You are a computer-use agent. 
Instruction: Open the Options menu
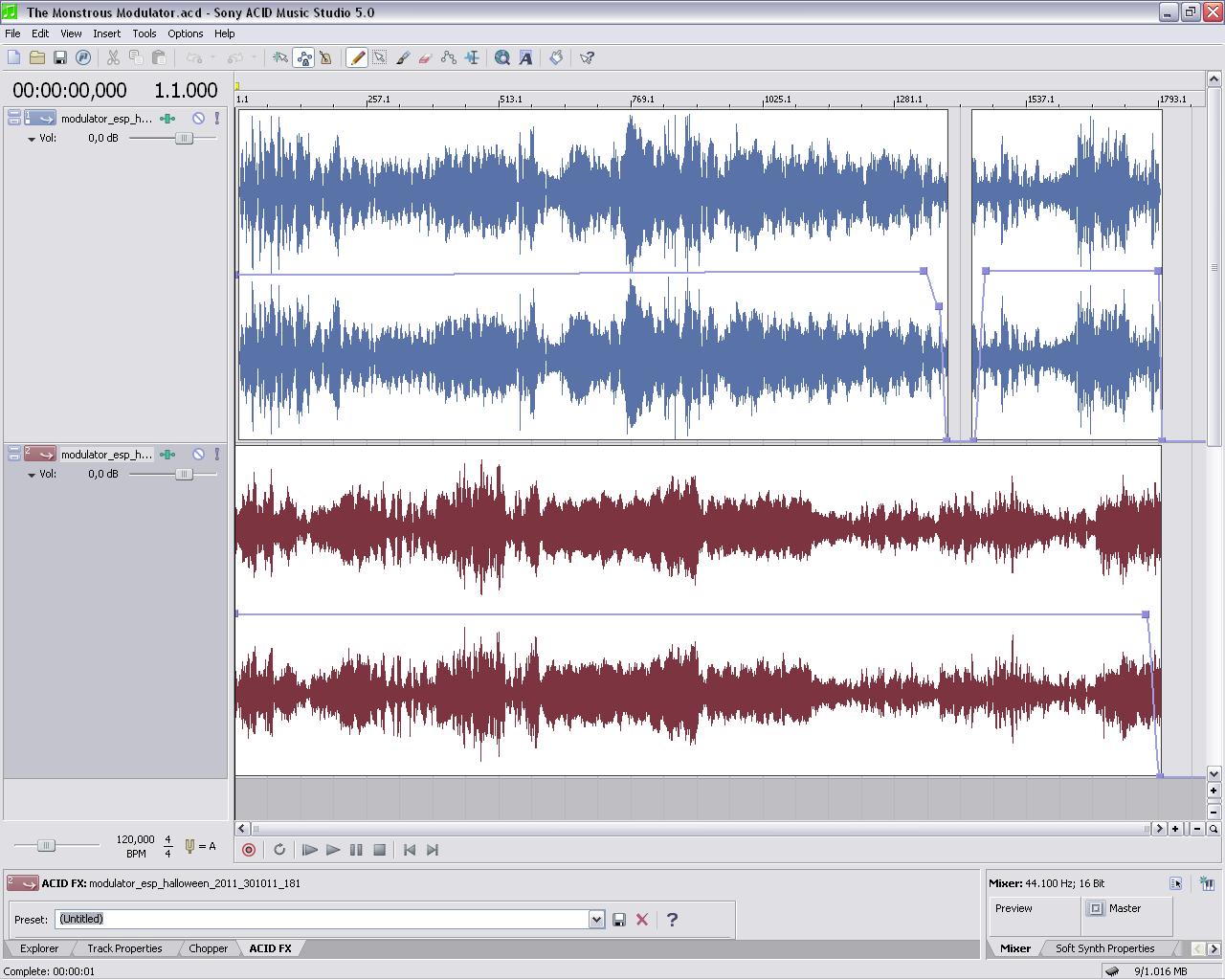(x=186, y=33)
